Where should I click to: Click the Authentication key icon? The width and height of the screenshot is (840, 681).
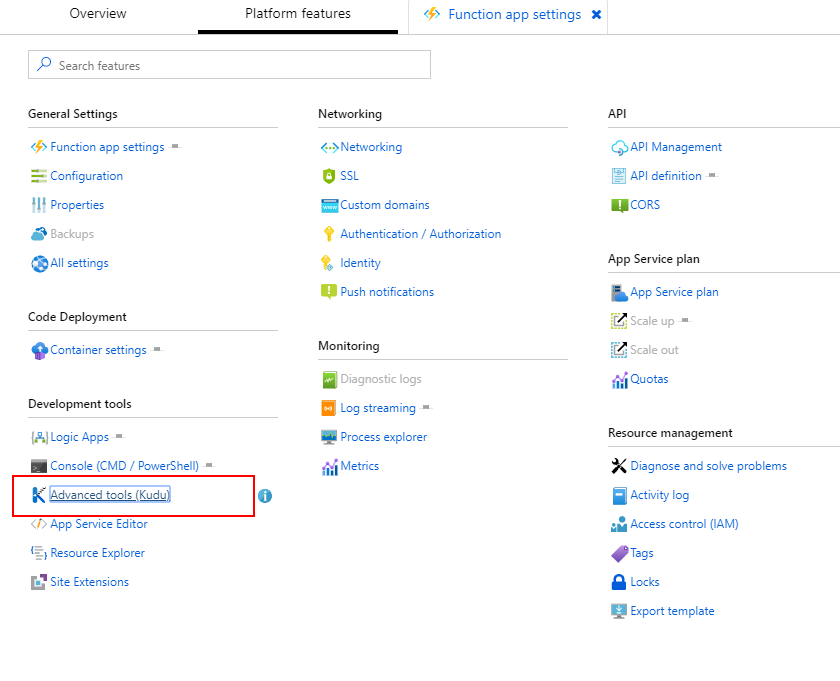329,234
